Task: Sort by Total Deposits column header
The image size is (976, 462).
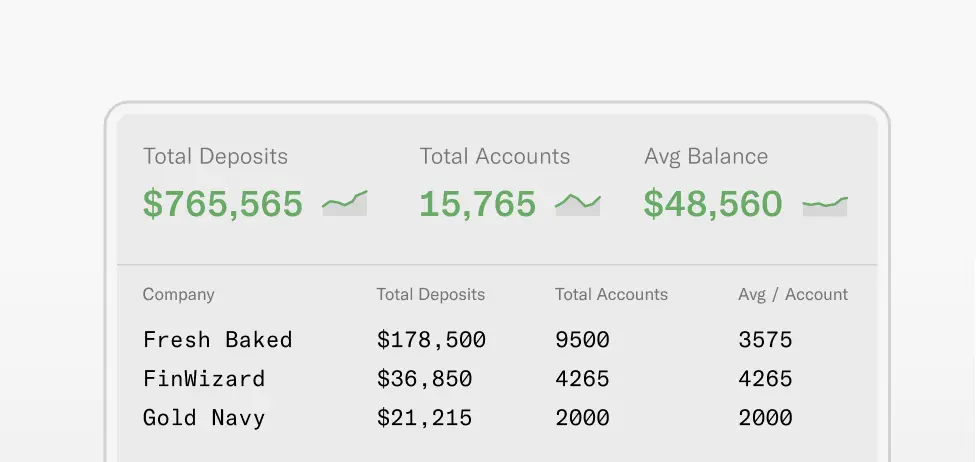Action: coord(431,294)
